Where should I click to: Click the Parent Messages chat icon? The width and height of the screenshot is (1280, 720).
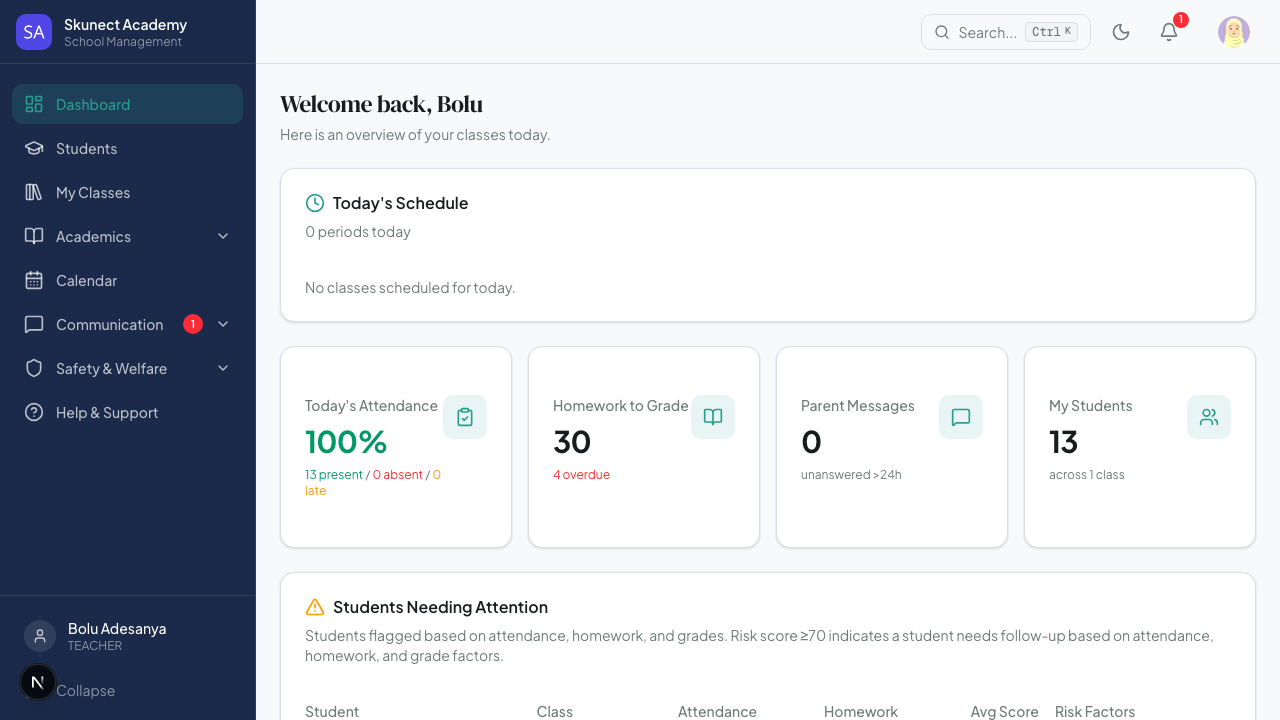pos(961,417)
